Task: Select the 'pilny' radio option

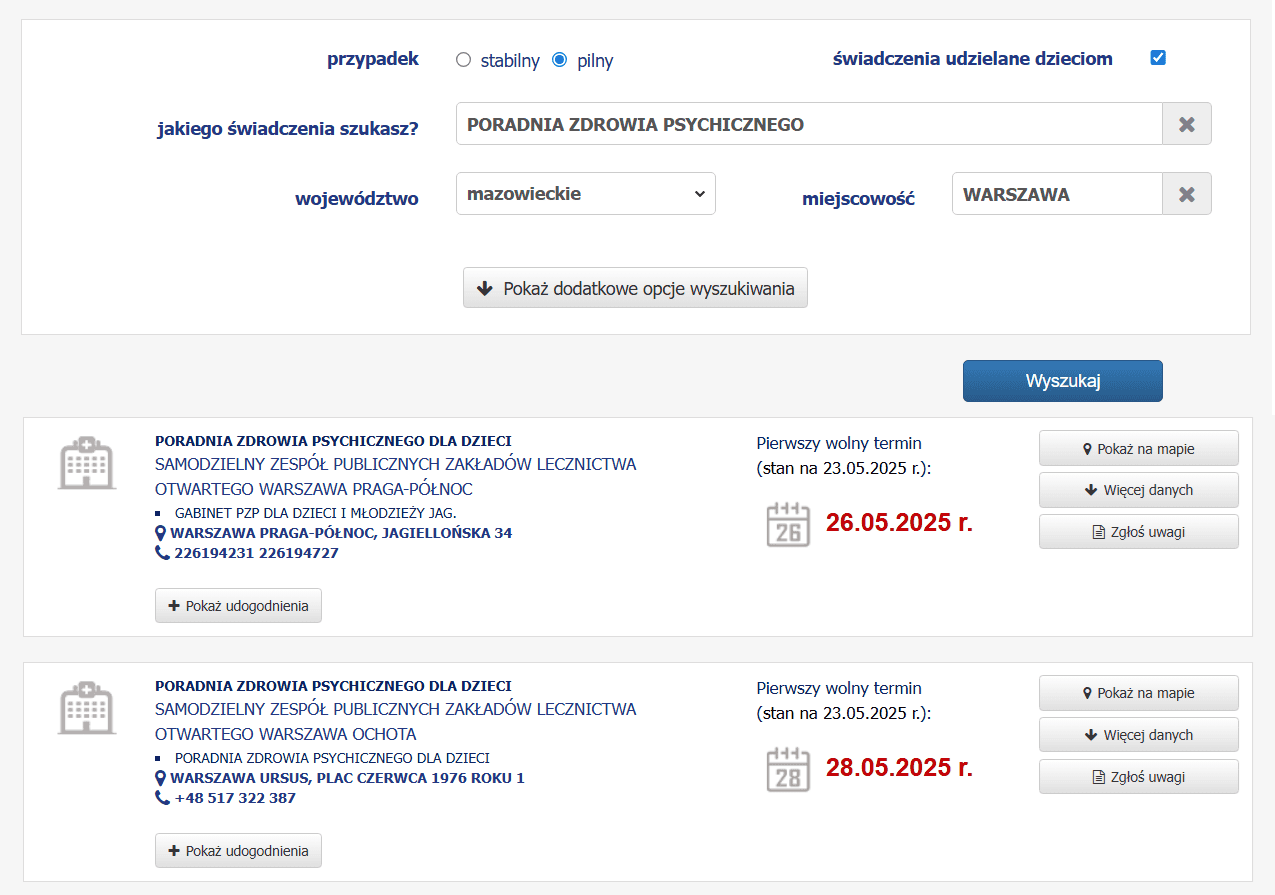Action: [560, 60]
